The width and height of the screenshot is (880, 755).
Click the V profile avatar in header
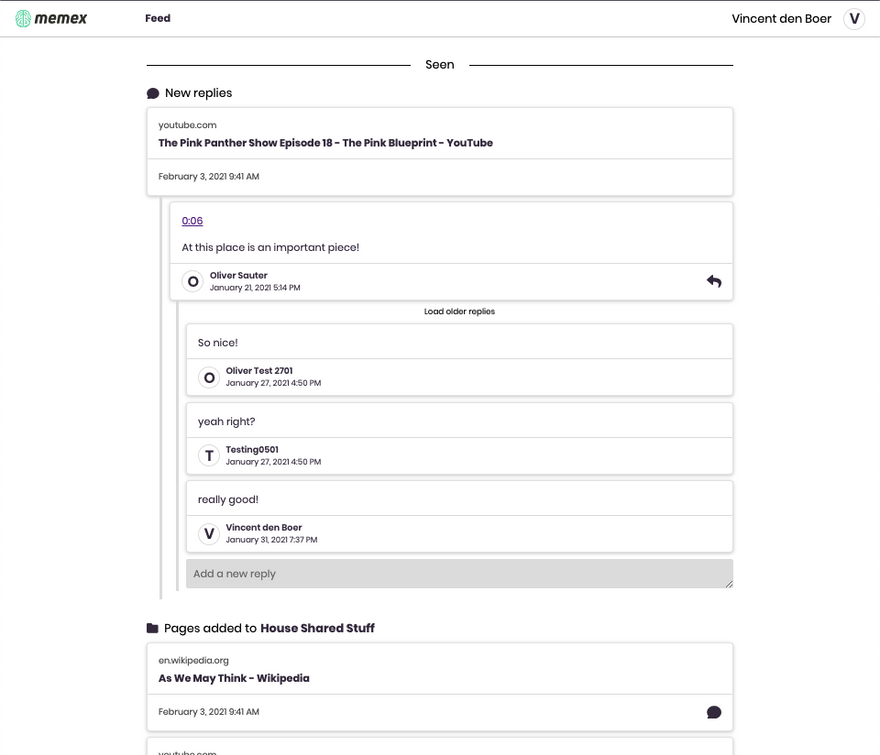tap(854, 18)
